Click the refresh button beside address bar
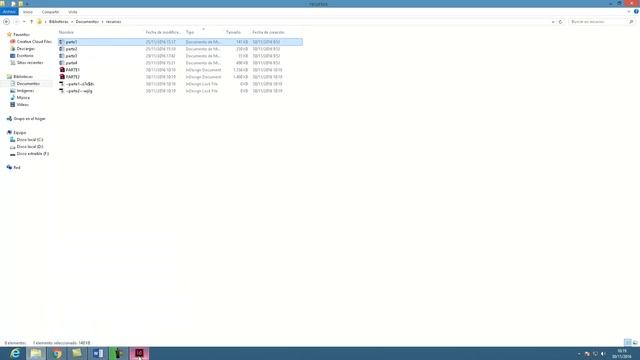 (560, 22)
